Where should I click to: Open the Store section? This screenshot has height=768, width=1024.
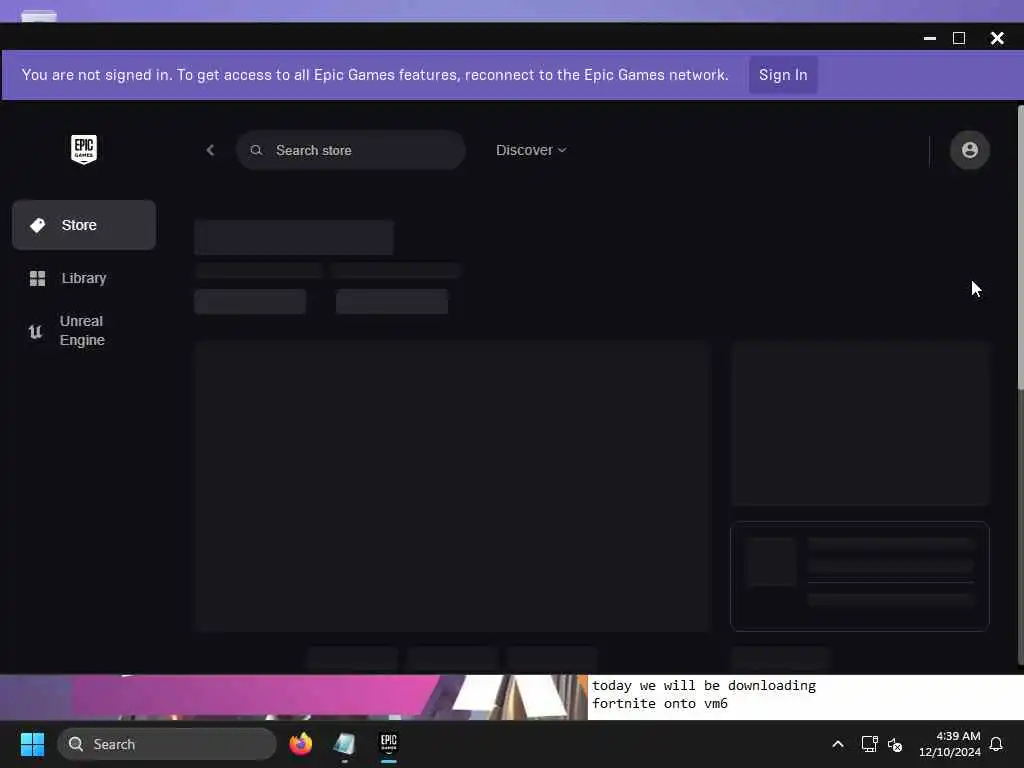tap(84, 225)
